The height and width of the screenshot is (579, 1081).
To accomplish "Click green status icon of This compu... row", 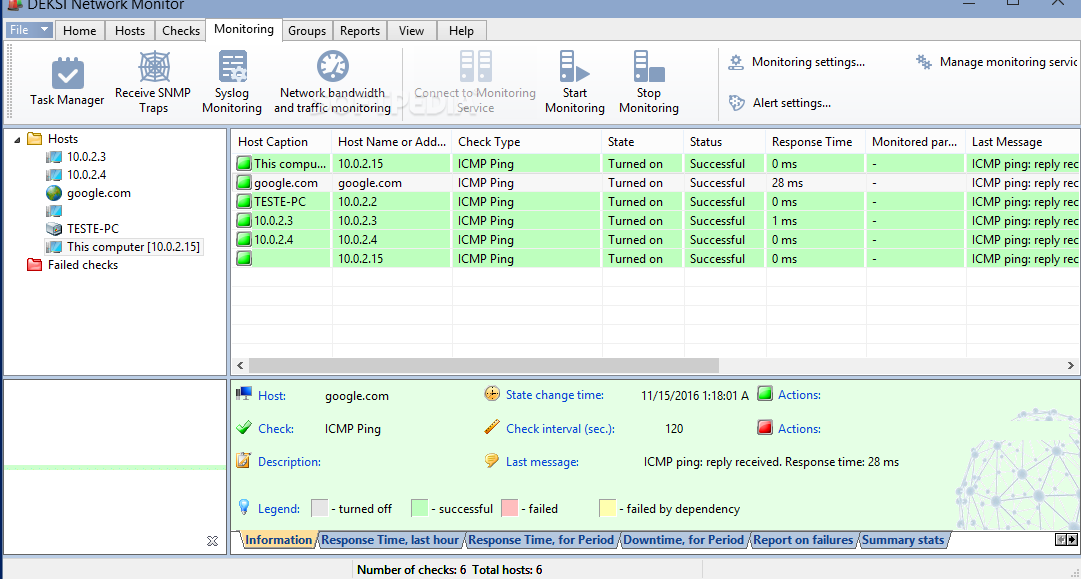I will click(x=244, y=164).
